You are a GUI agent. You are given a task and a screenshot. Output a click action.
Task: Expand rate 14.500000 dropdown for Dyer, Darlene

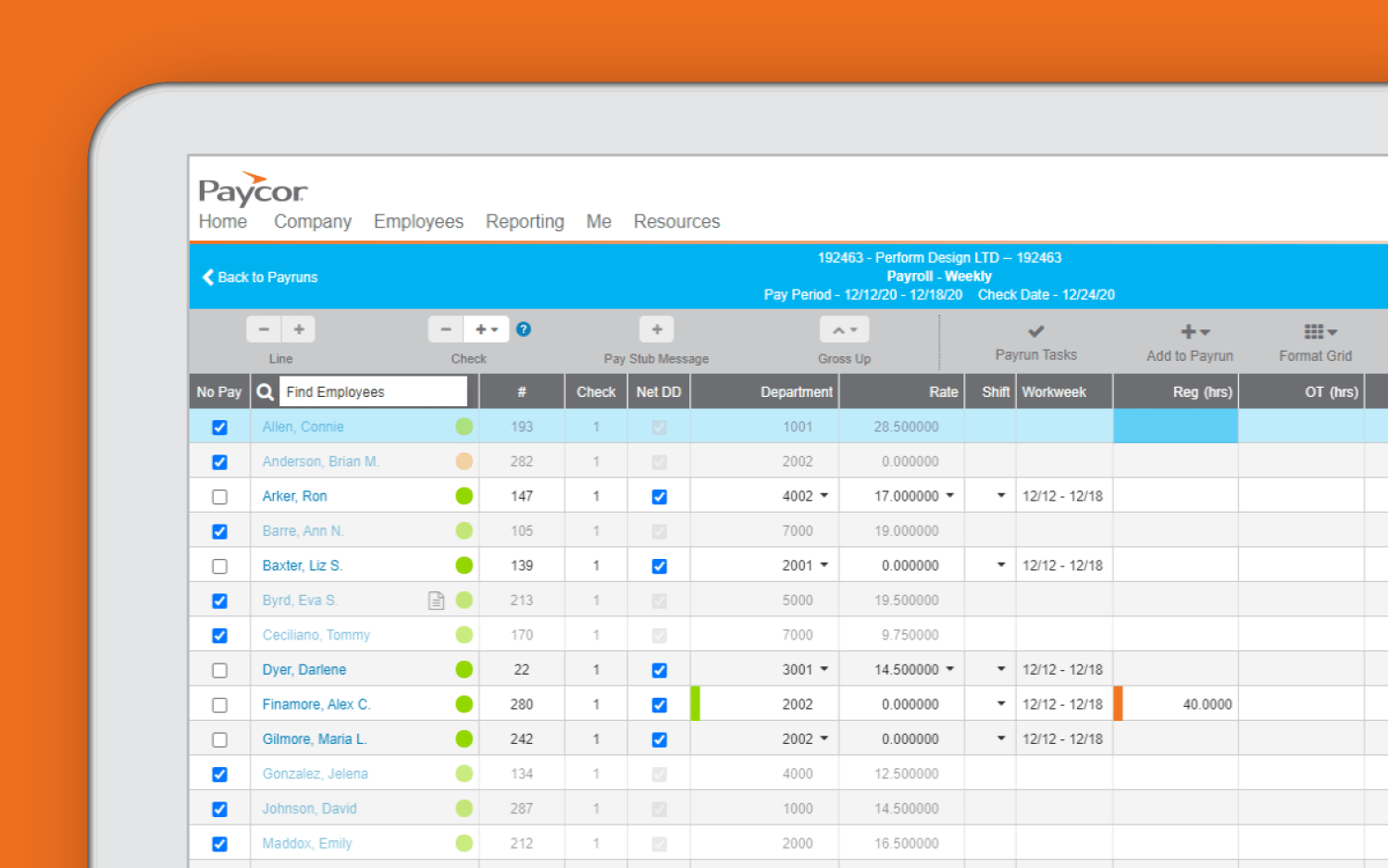tap(949, 669)
